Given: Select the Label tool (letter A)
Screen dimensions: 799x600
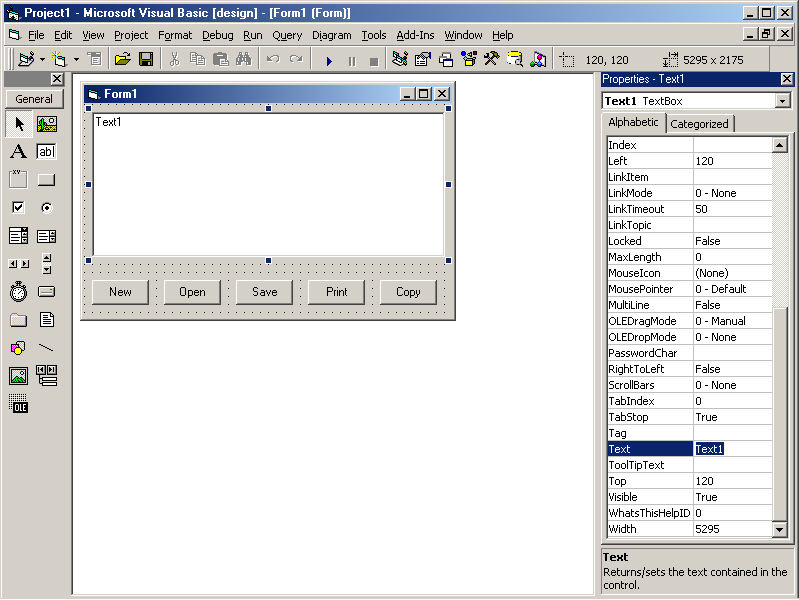Looking at the screenshot, I should pyautogui.click(x=19, y=151).
